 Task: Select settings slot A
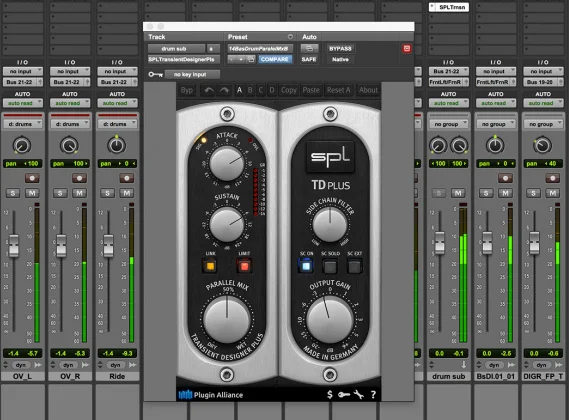(x=239, y=90)
